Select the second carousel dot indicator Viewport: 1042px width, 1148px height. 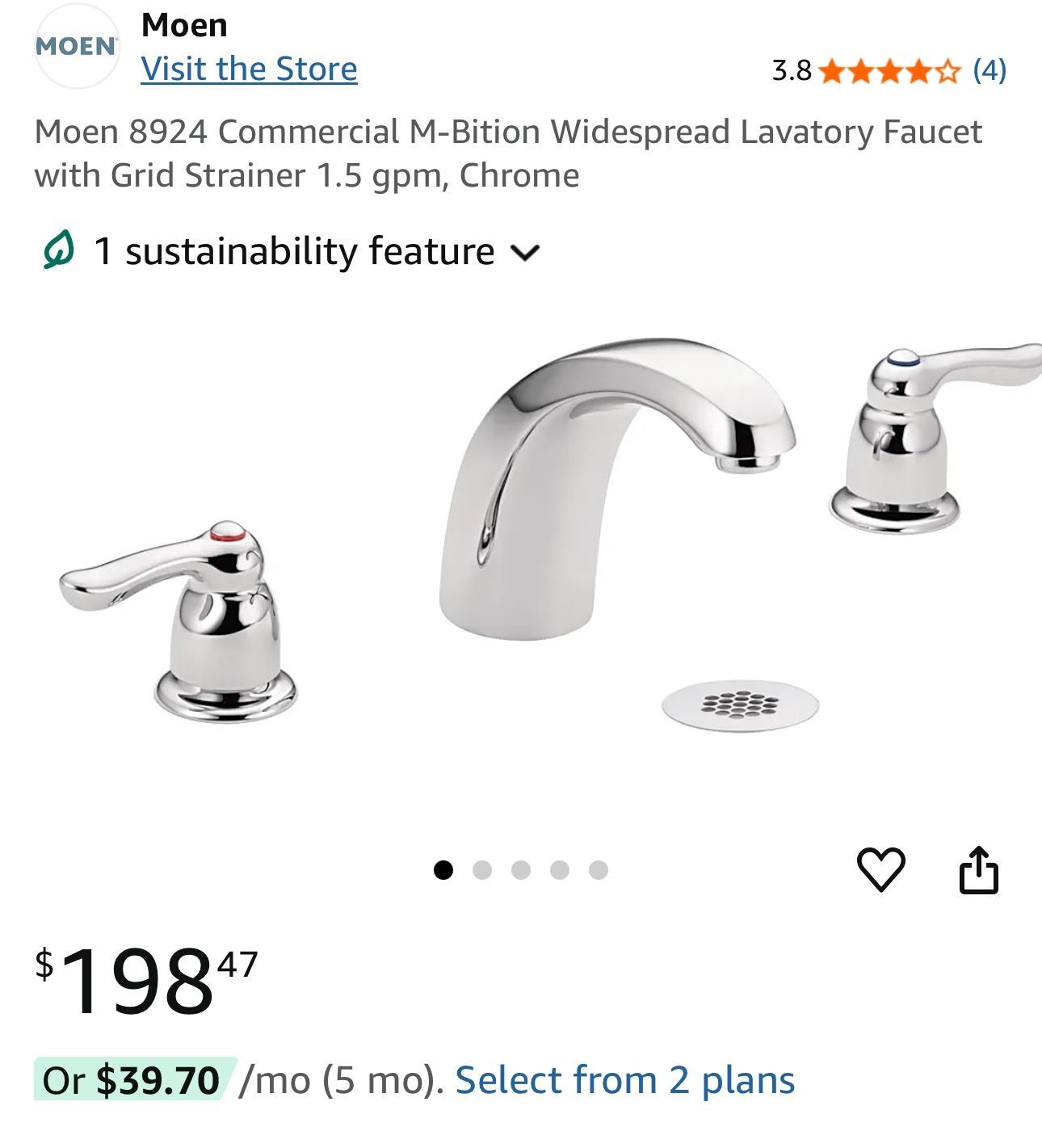[x=482, y=870]
